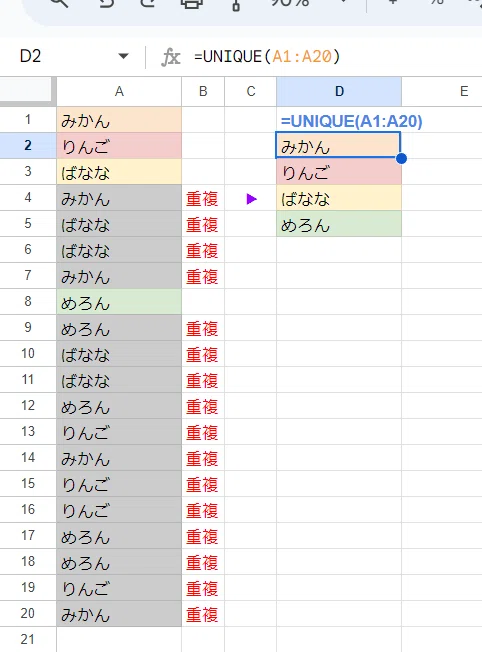Select column E header
Screen dimensions: 482x652
(x=442, y=91)
